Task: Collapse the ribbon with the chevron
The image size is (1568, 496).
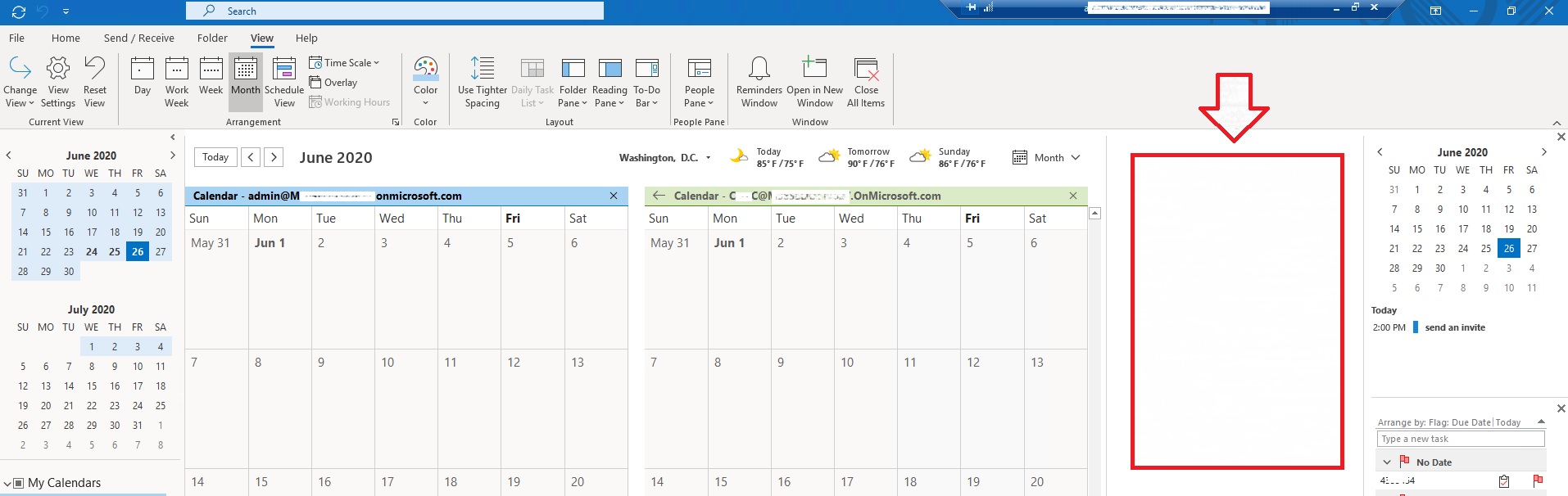Action: (1557, 123)
